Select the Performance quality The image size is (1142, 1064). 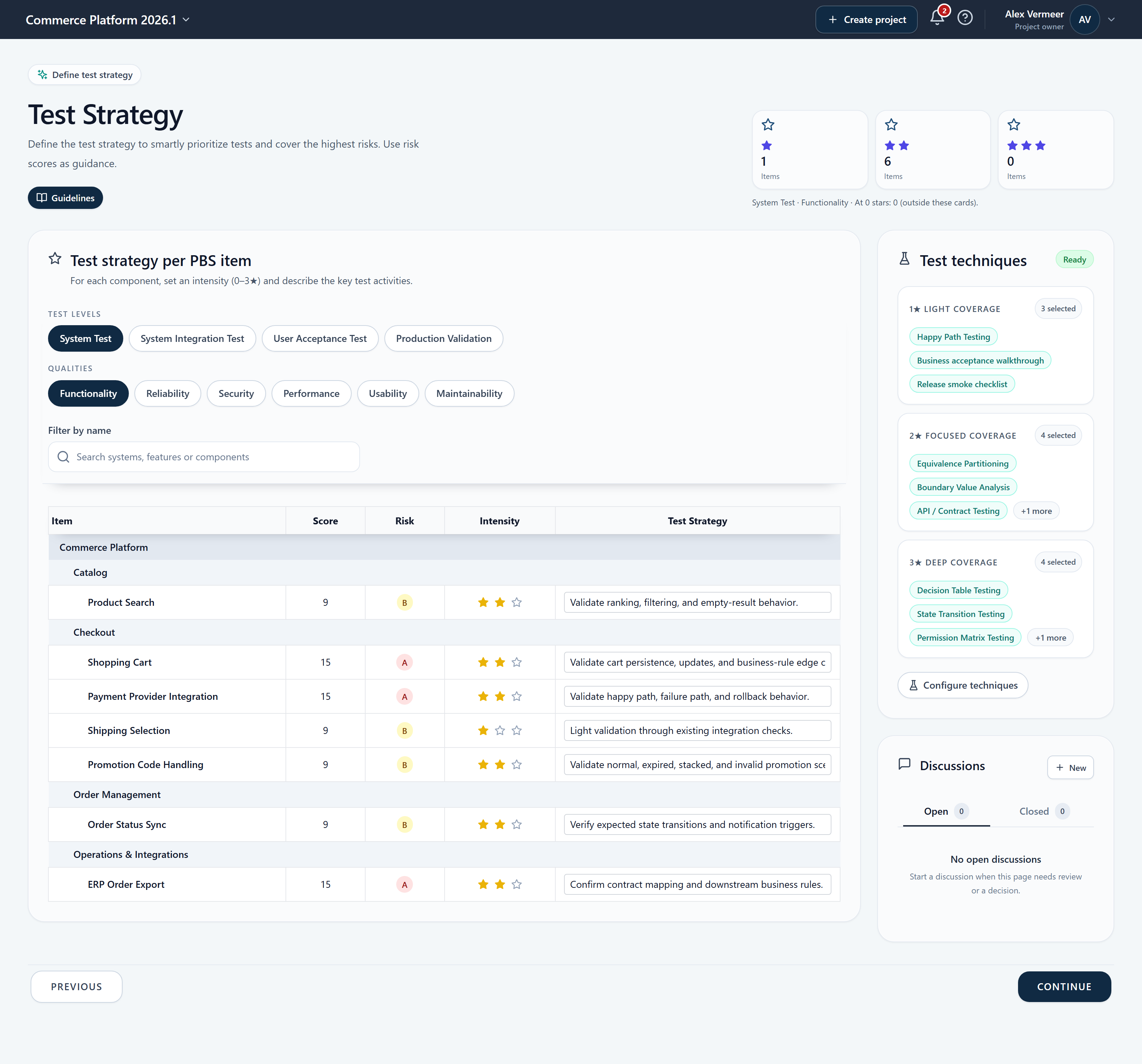[311, 393]
